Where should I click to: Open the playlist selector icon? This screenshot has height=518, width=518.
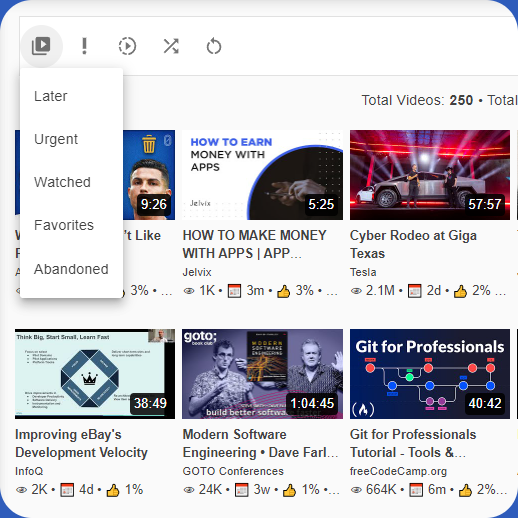[x=41, y=46]
